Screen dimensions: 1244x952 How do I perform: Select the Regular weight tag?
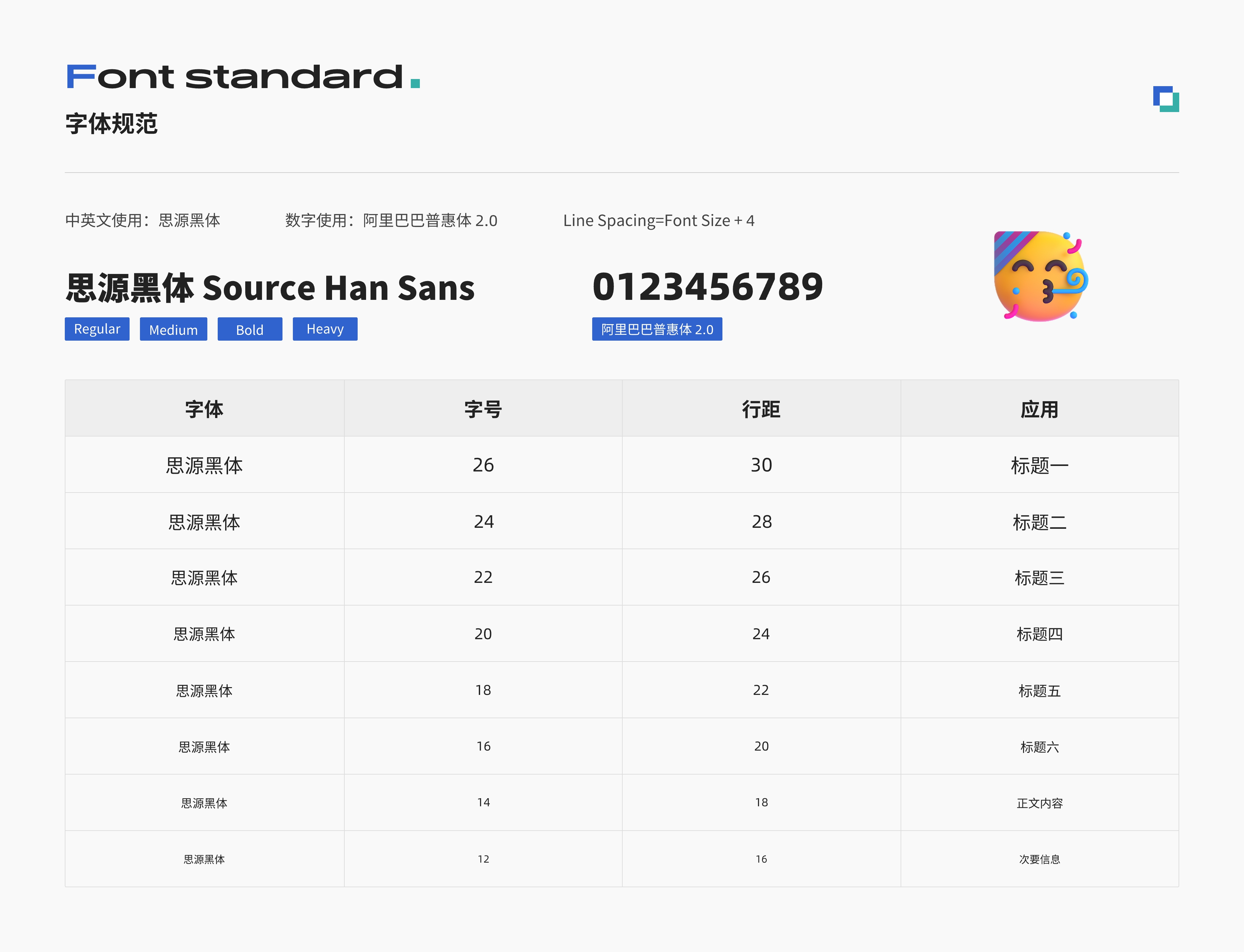97,329
